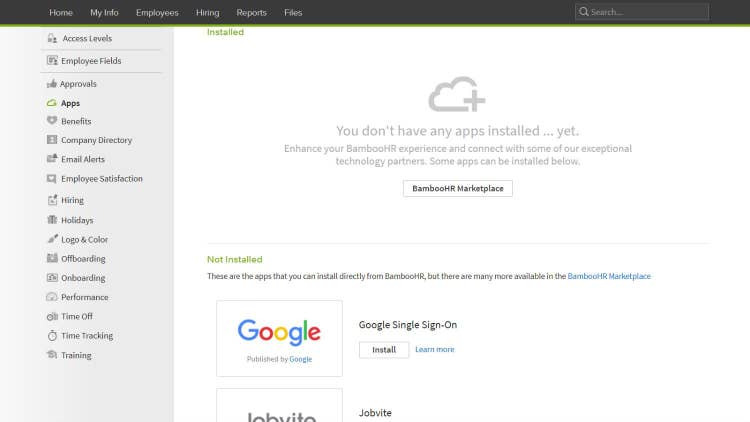Select Hiring in the top navigation
Screen dimensions: 750x422
click(x=208, y=12)
